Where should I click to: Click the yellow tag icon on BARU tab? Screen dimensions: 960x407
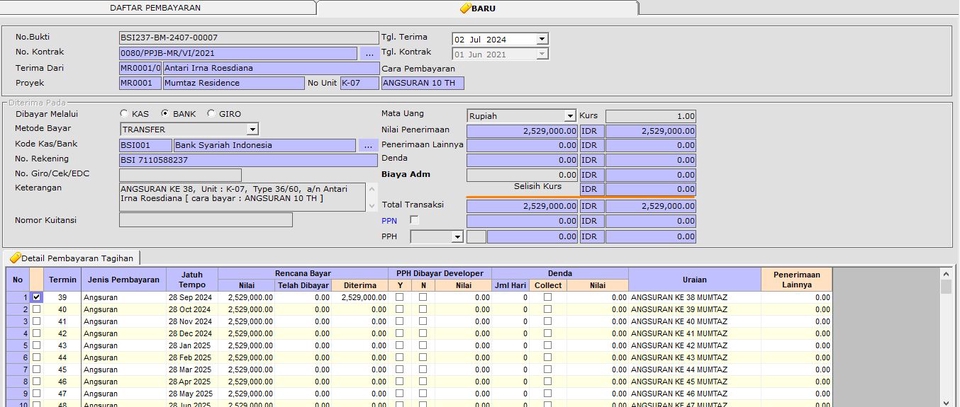465,8
